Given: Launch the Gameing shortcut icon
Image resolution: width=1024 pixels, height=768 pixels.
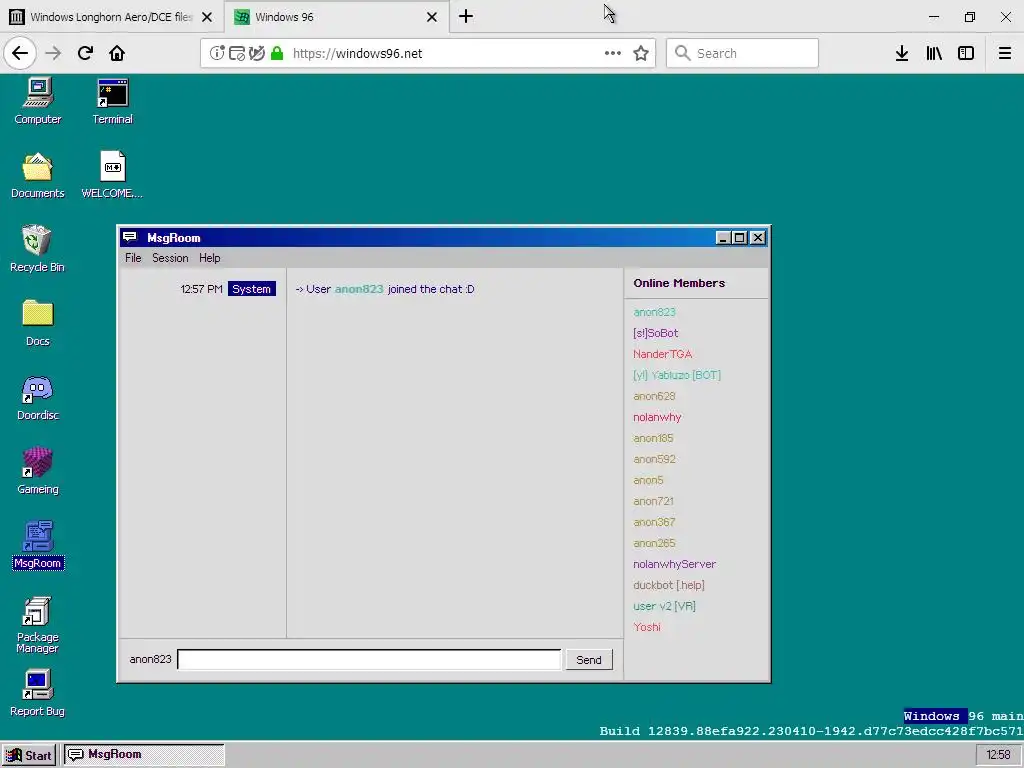Looking at the screenshot, I should pyautogui.click(x=38, y=470).
